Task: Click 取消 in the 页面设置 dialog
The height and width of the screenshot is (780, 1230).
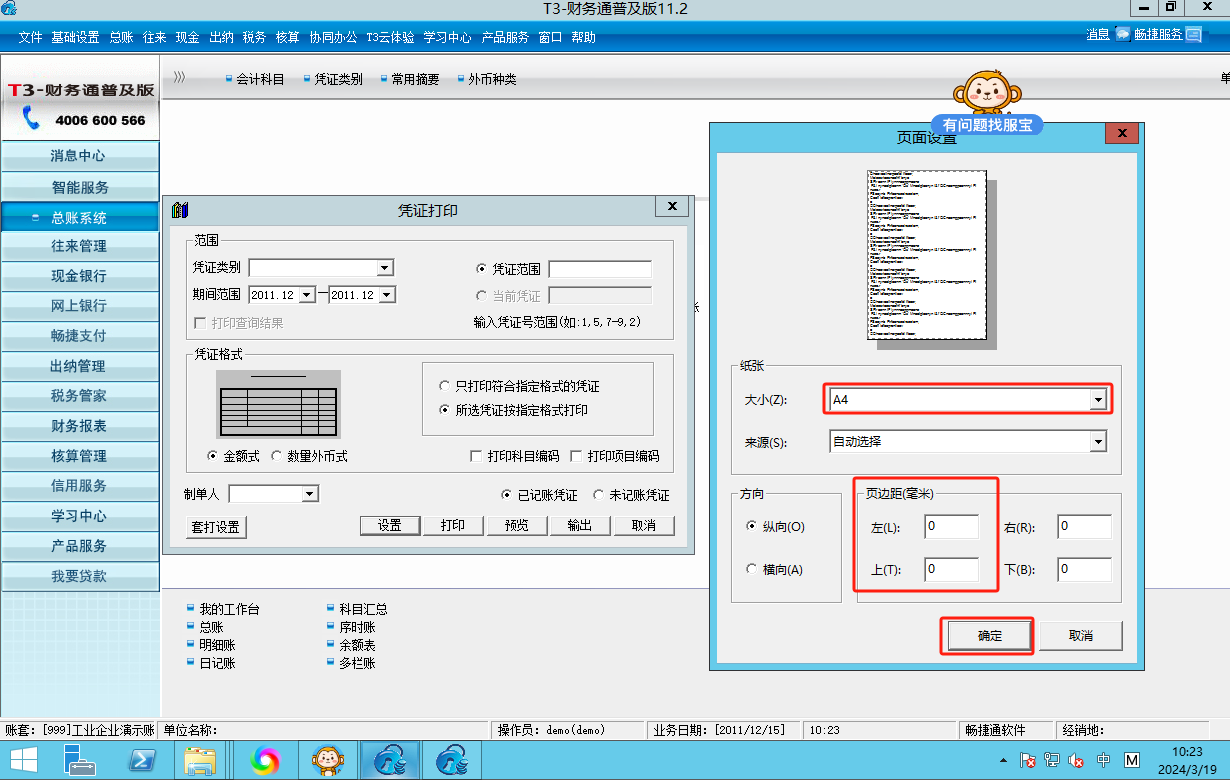Action: click(1081, 636)
